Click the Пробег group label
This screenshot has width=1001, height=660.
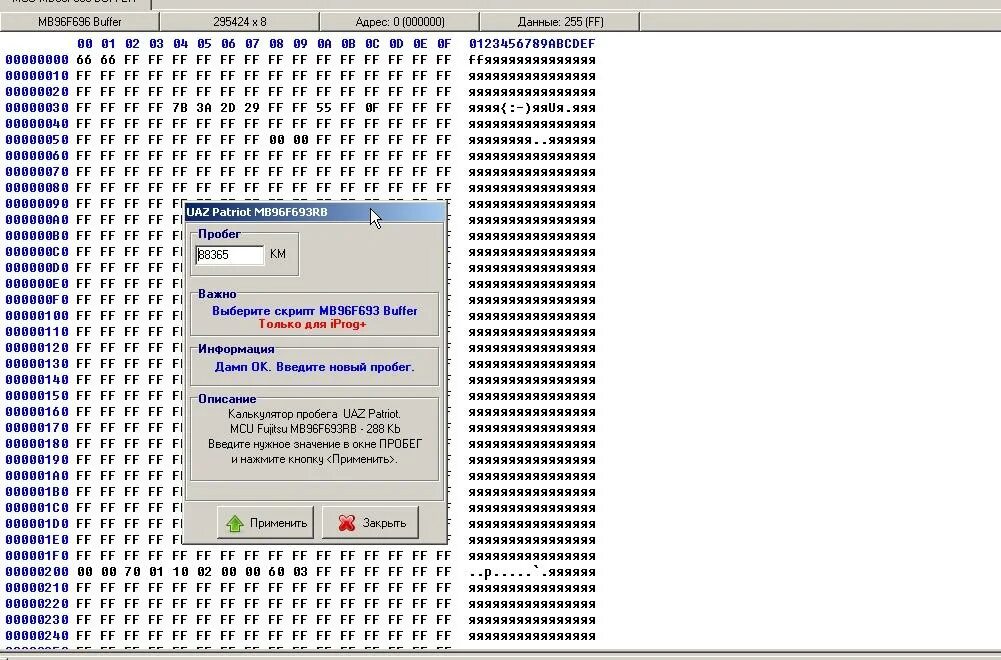coord(219,234)
